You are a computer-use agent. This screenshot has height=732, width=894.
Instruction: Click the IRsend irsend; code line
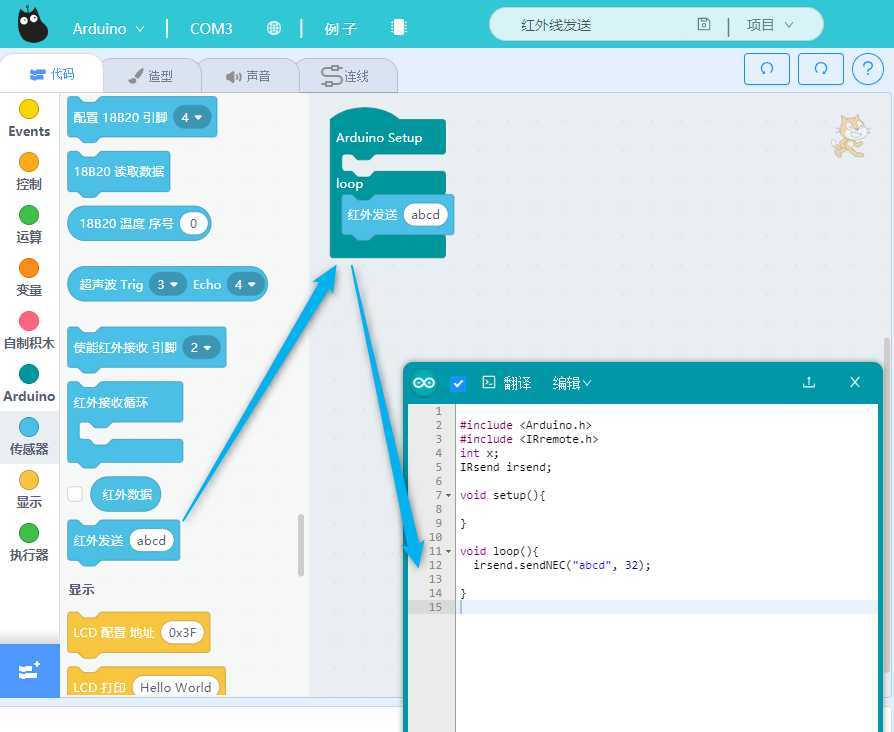pyautogui.click(x=506, y=467)
